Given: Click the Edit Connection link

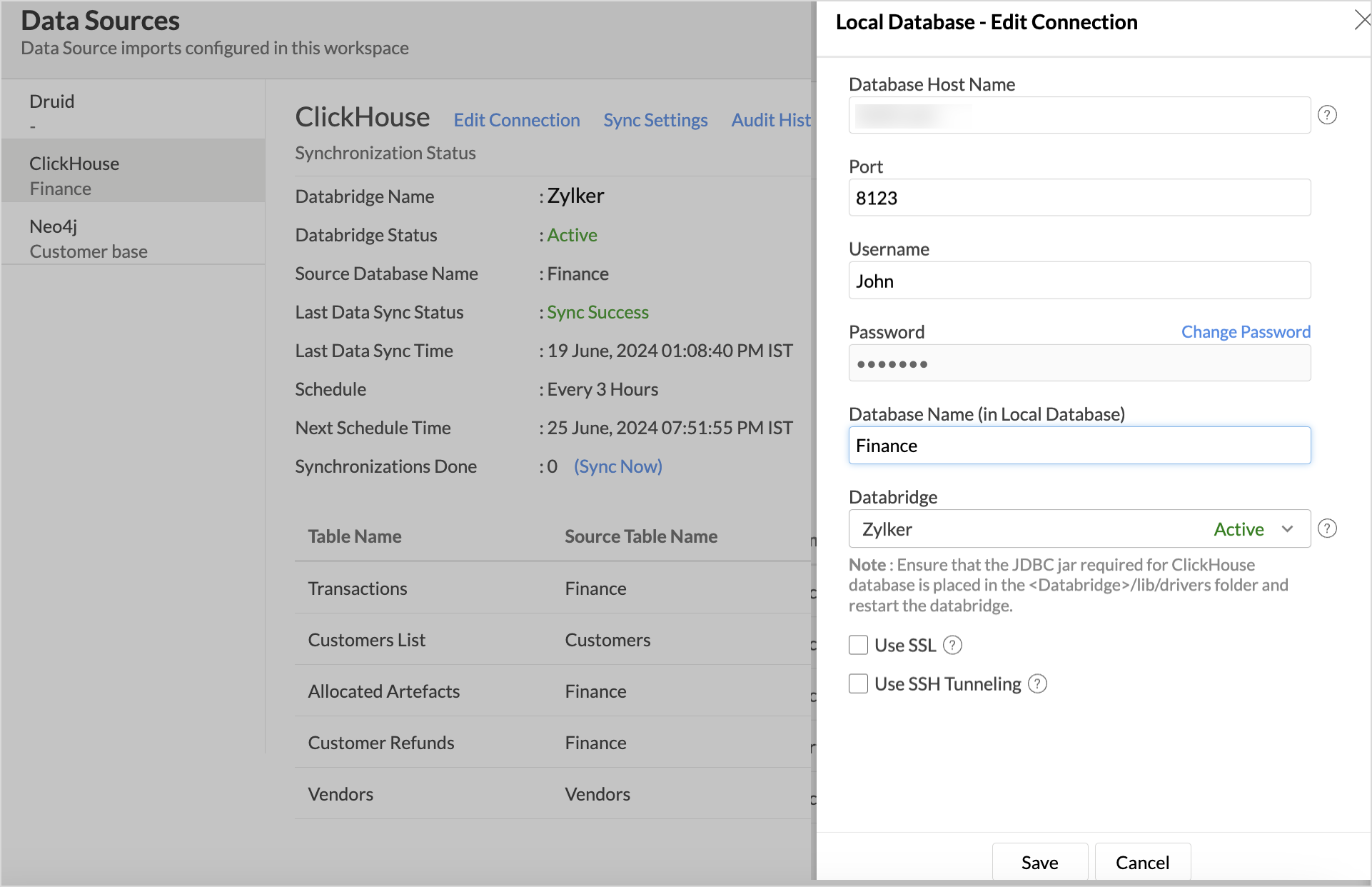Looking at the screenshot, I should pyautogui.click(x=516, y=120).
